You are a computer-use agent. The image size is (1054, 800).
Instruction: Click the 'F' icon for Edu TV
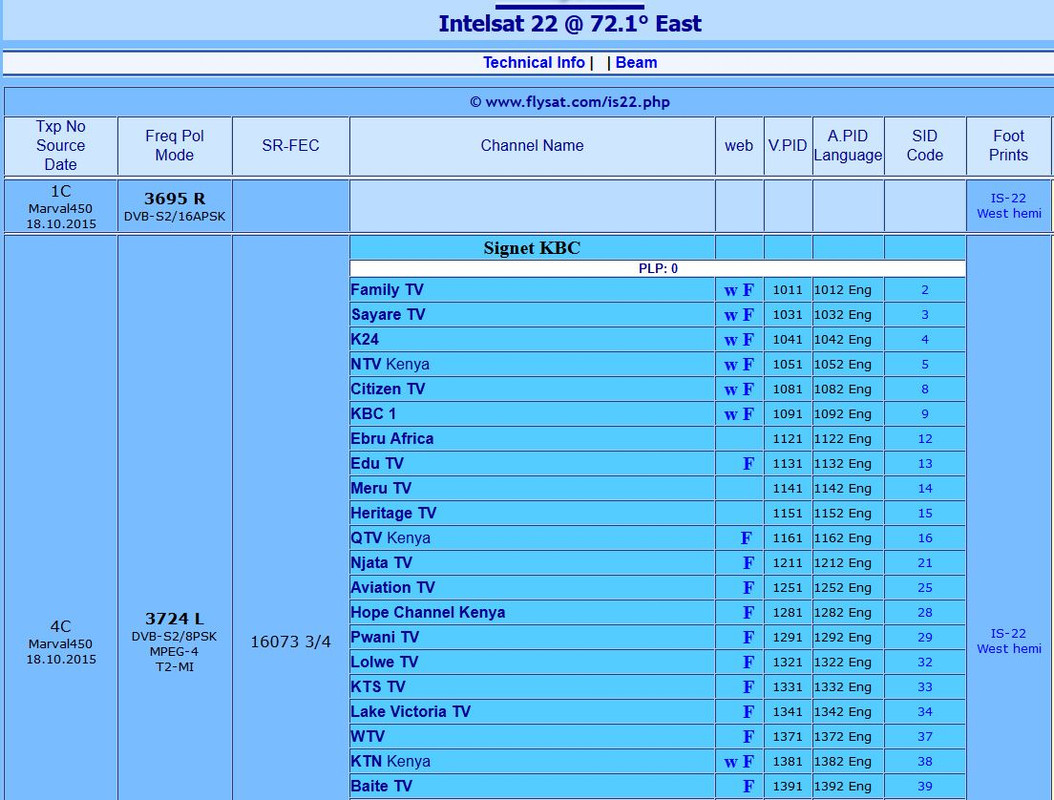point(748,465)
